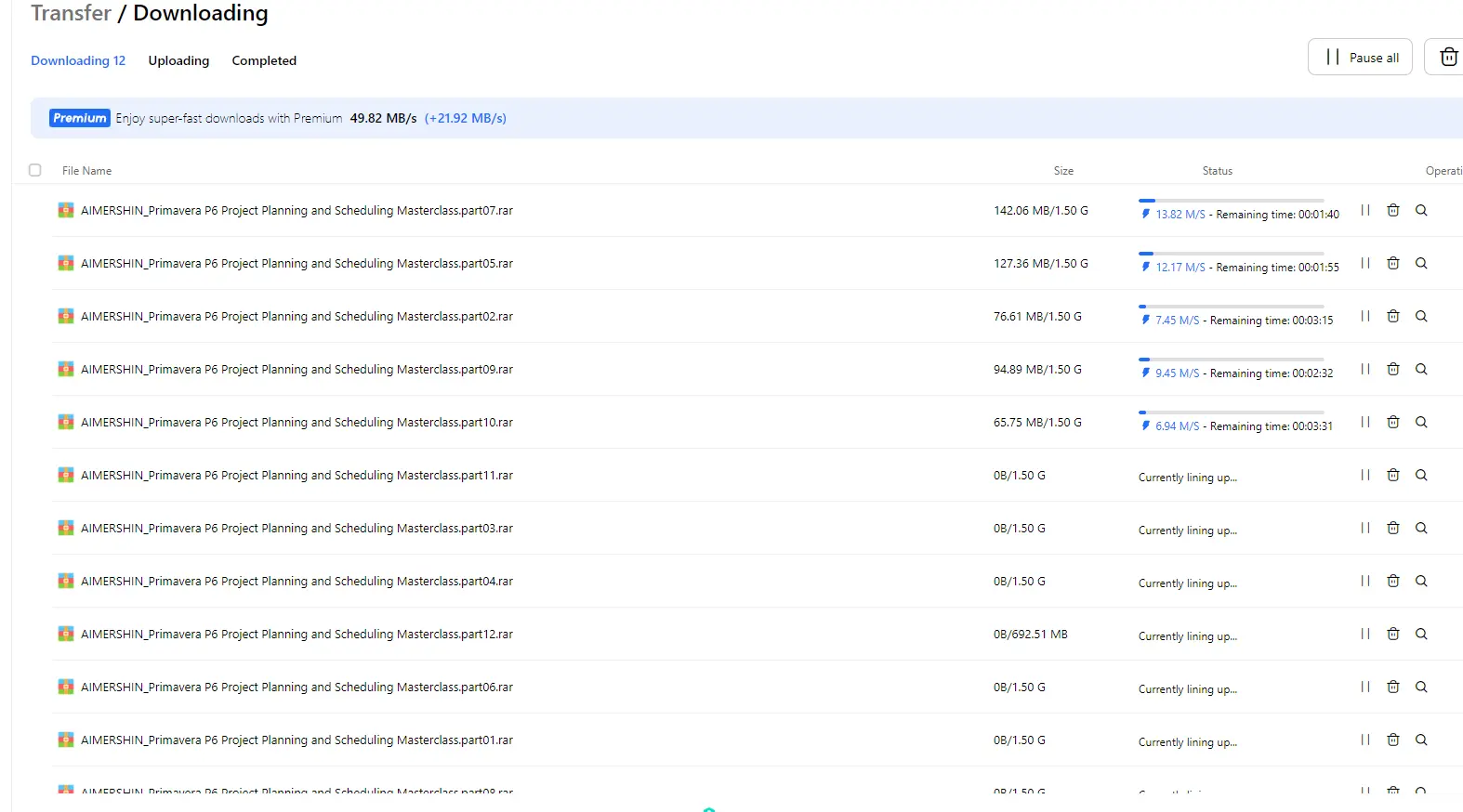Open the Uploading tab
This screenshot has width=1463, height=812.
click(178, 60)
